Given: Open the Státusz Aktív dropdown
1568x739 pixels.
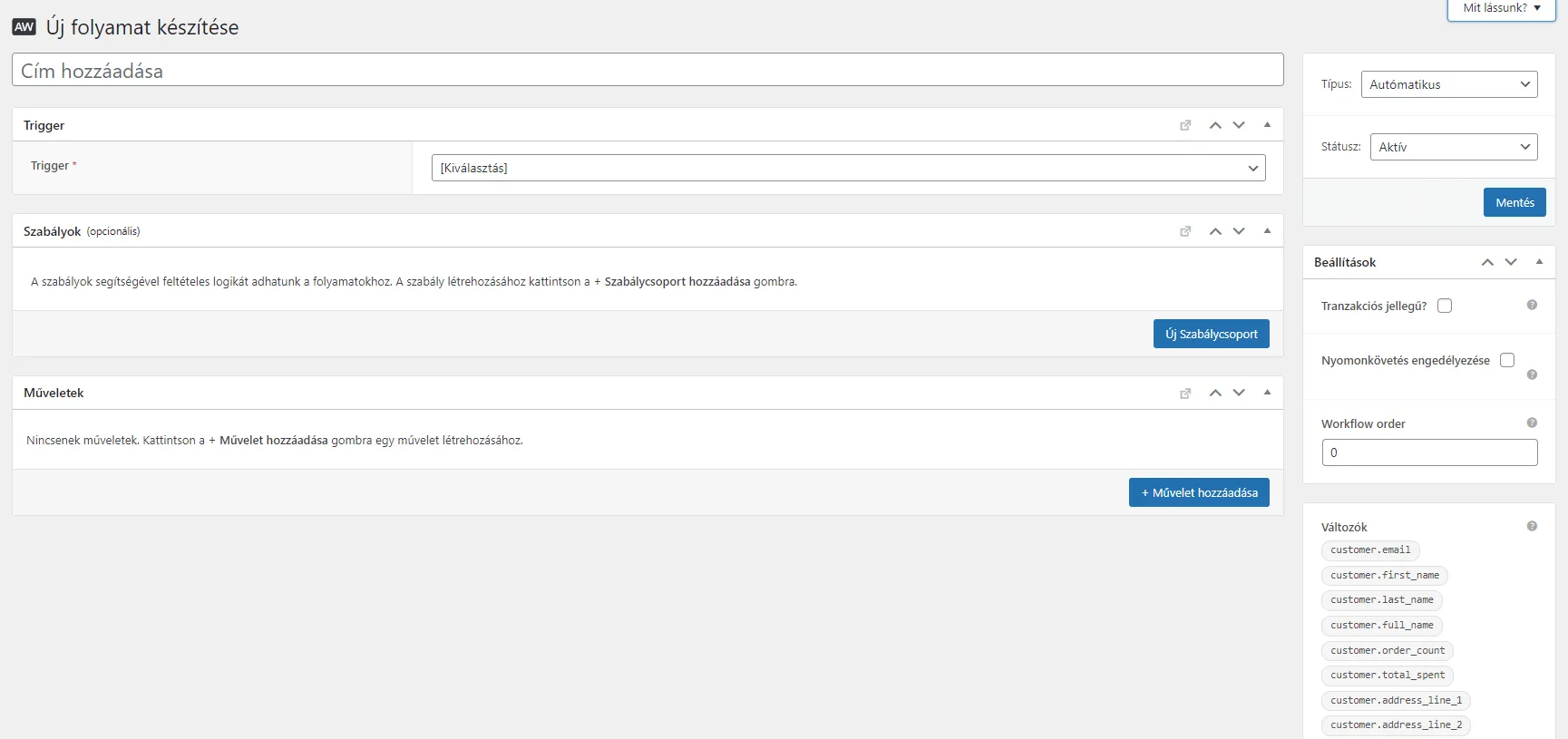Looking at the screenshot, I should (x=1454, y=147).
